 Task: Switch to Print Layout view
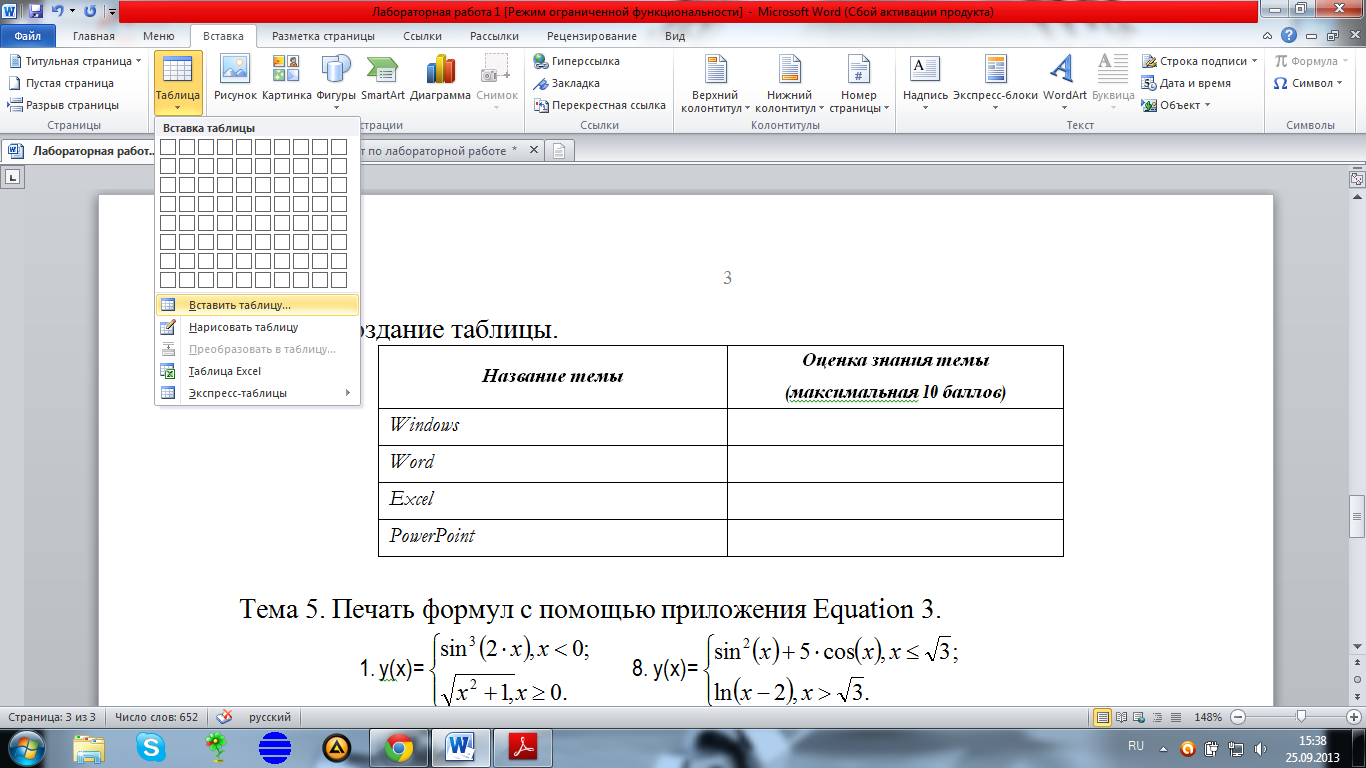pyautogui.click(x=1103, y=717)
